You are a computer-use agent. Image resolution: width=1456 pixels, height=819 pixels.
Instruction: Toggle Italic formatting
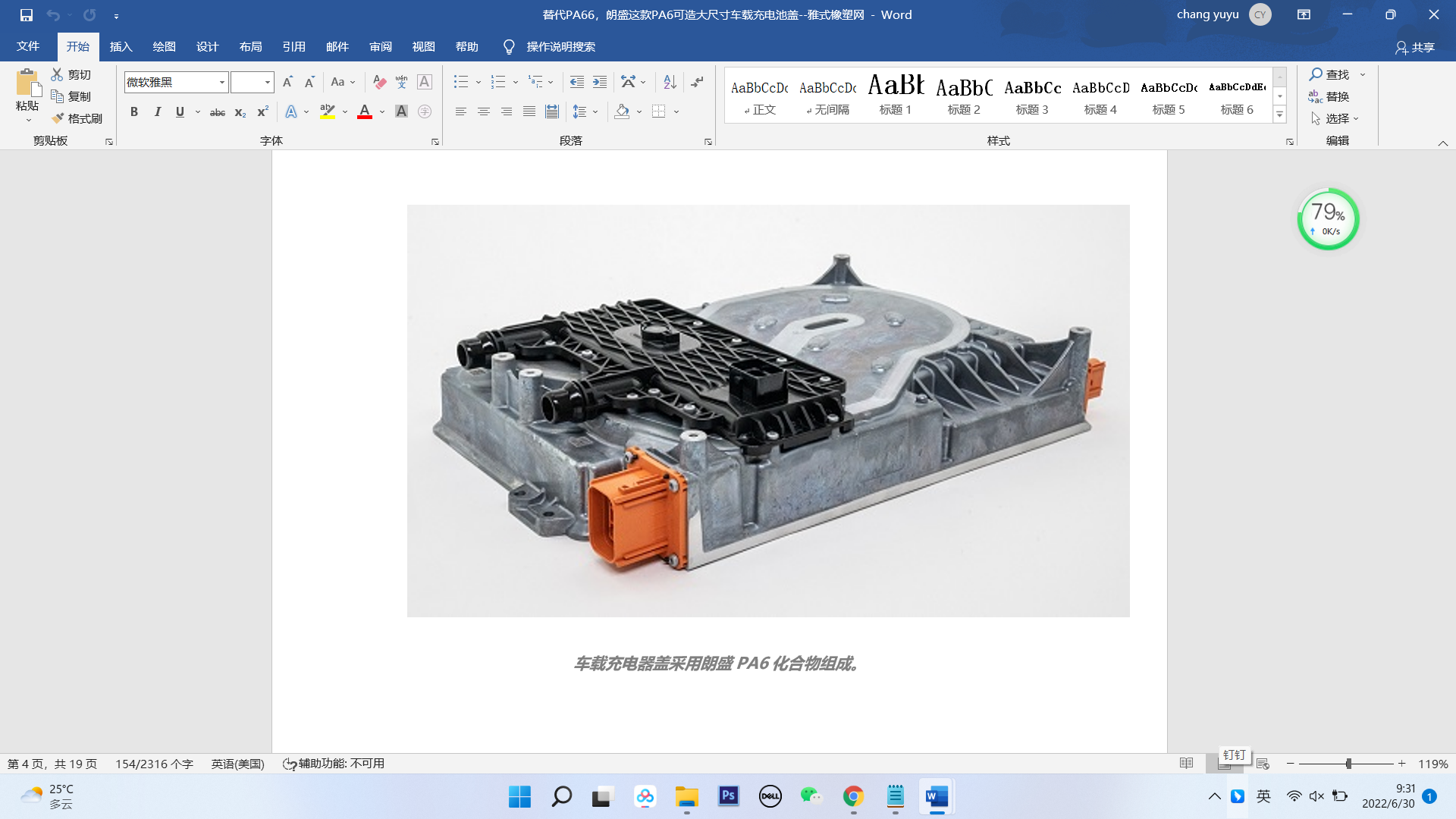pos(157,112)
